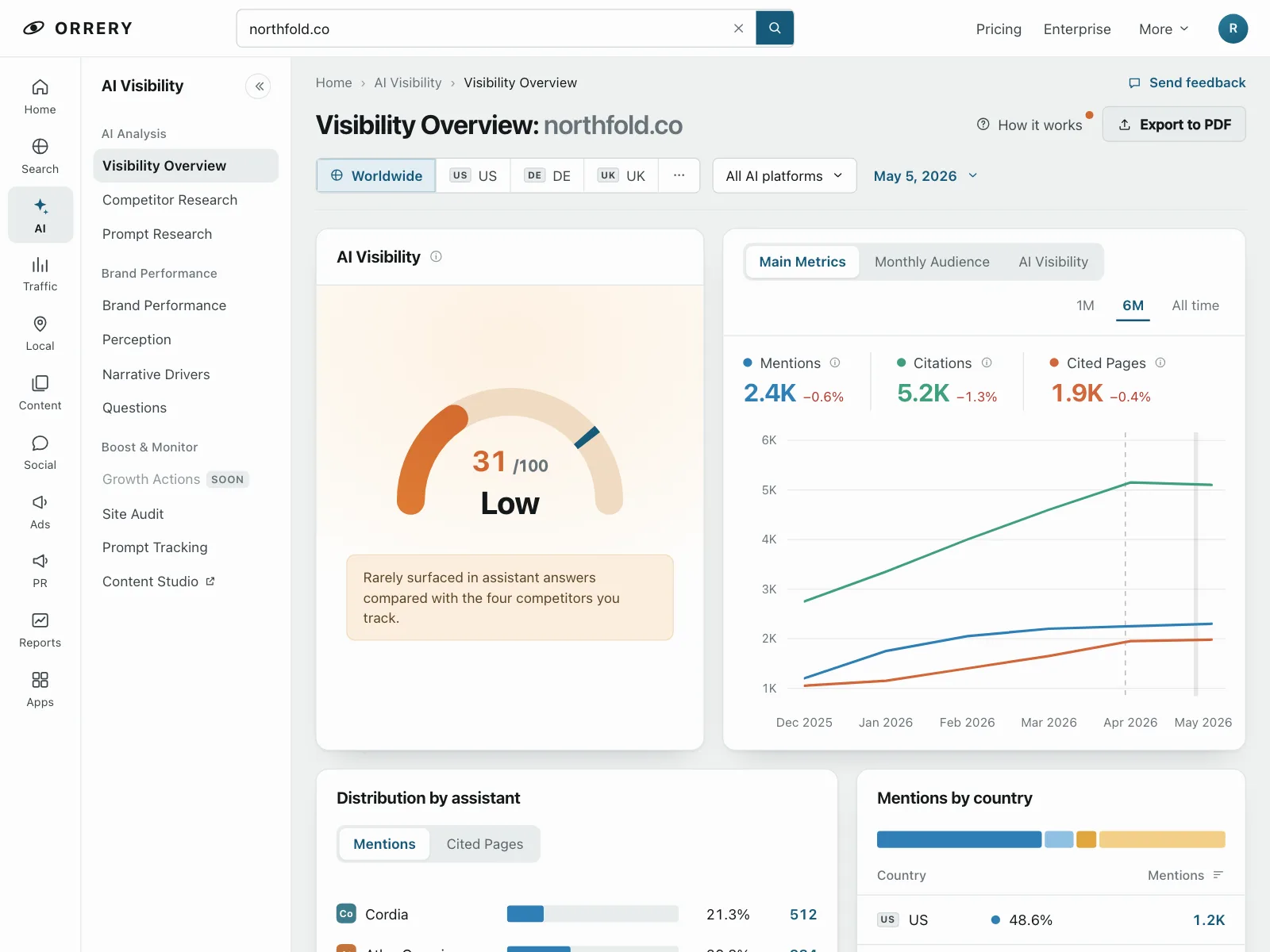Screen dimensions: 1270x952
Task: Open the Pricing link
Action: click(x=999, y=29)
